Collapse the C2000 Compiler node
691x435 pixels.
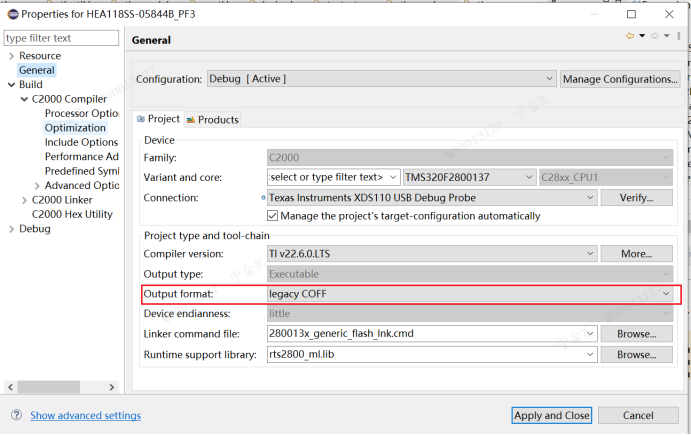tap(24, 99)
